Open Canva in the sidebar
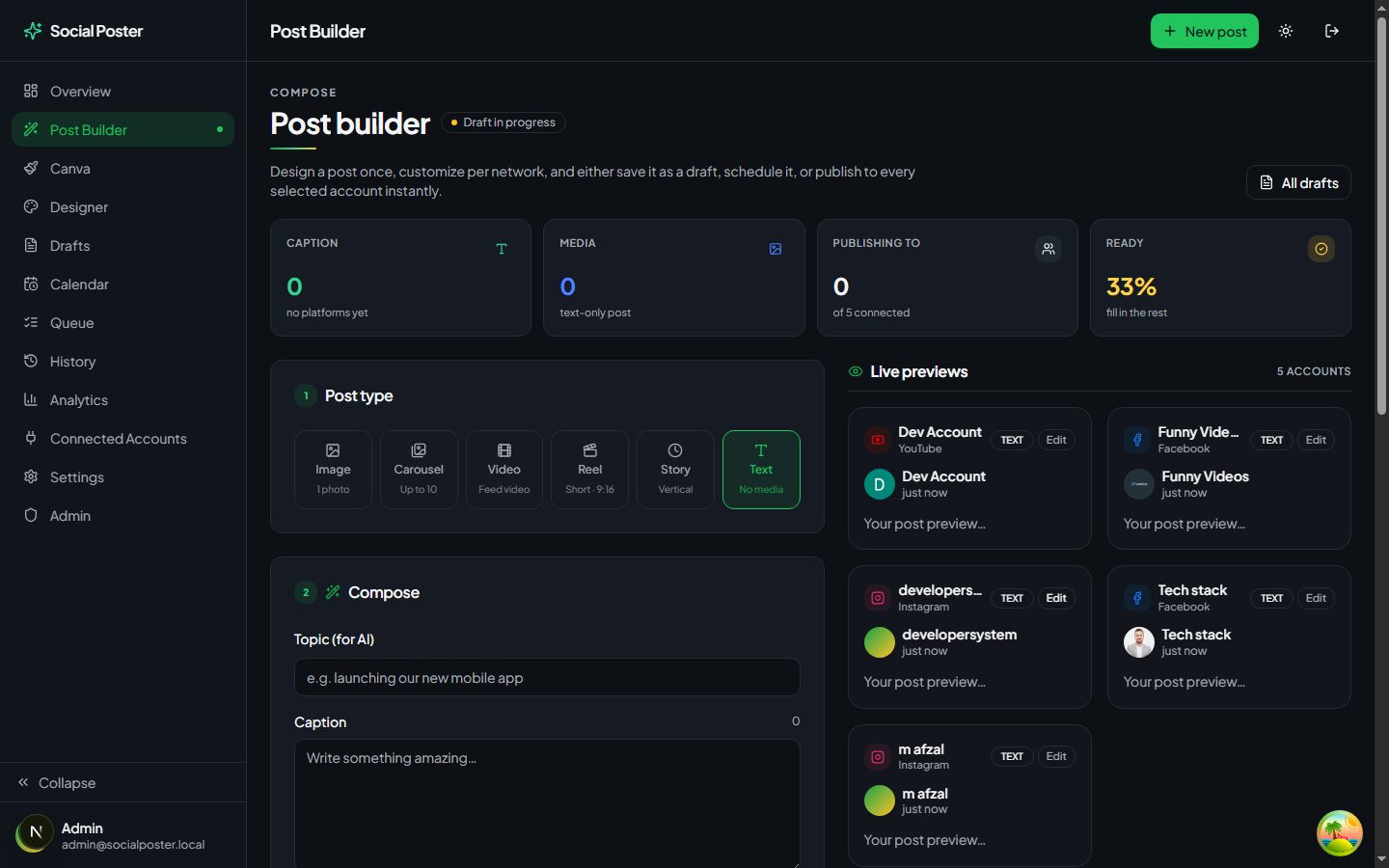Screen dimensions: 1389x868 point(123,168)
